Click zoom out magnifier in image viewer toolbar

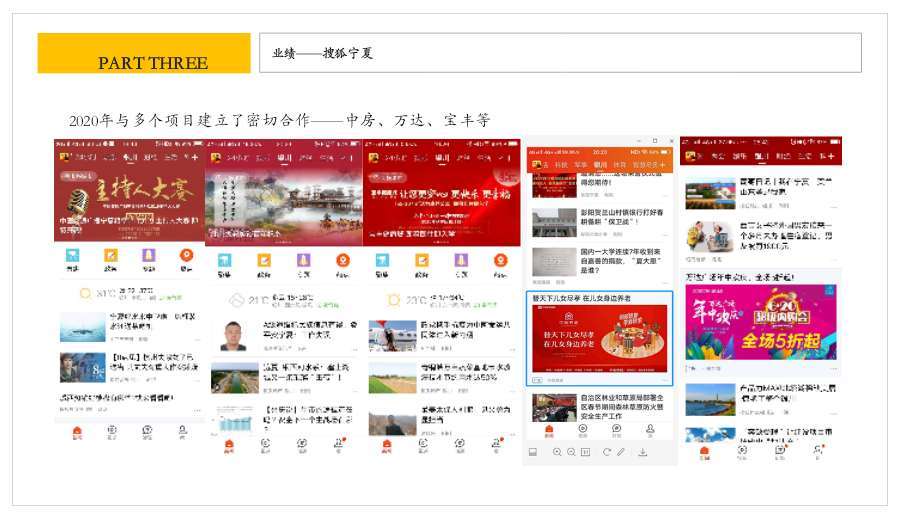[571, 453]
